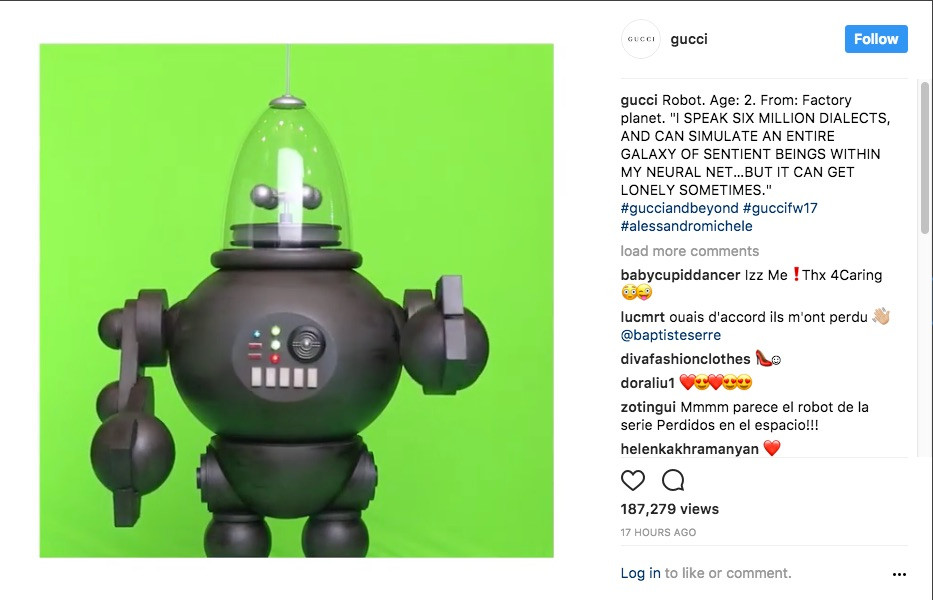Open the three-dot more options menu
This screenshot has height=600, width=933.
899,574
